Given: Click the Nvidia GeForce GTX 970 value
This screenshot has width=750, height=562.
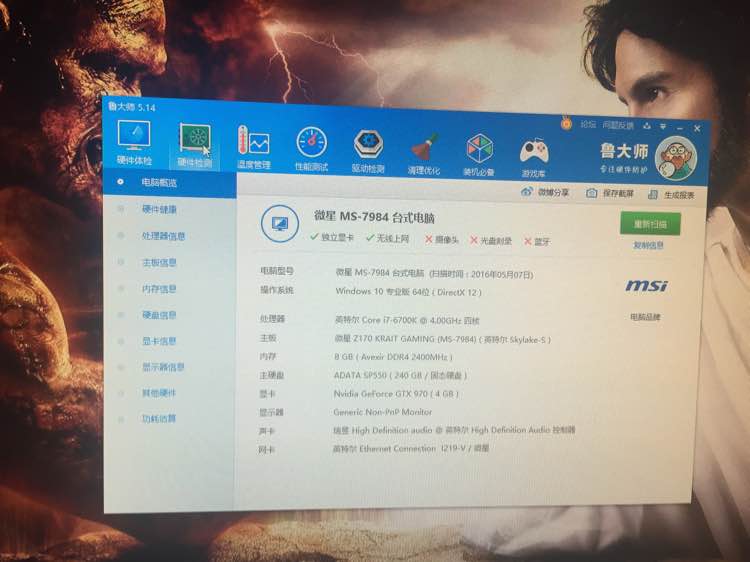Looking at the screenshot, I should (396, 394).
